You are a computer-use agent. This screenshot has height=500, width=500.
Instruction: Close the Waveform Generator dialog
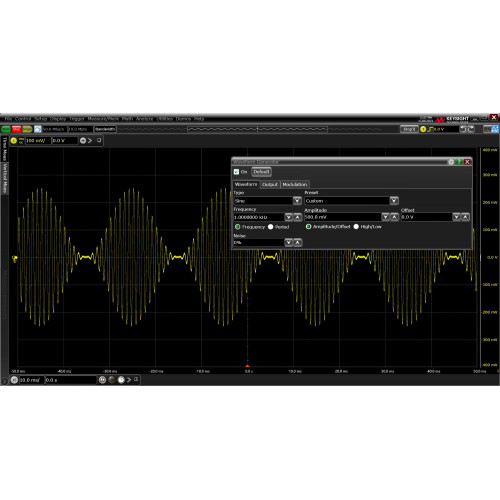coord(467,162)
